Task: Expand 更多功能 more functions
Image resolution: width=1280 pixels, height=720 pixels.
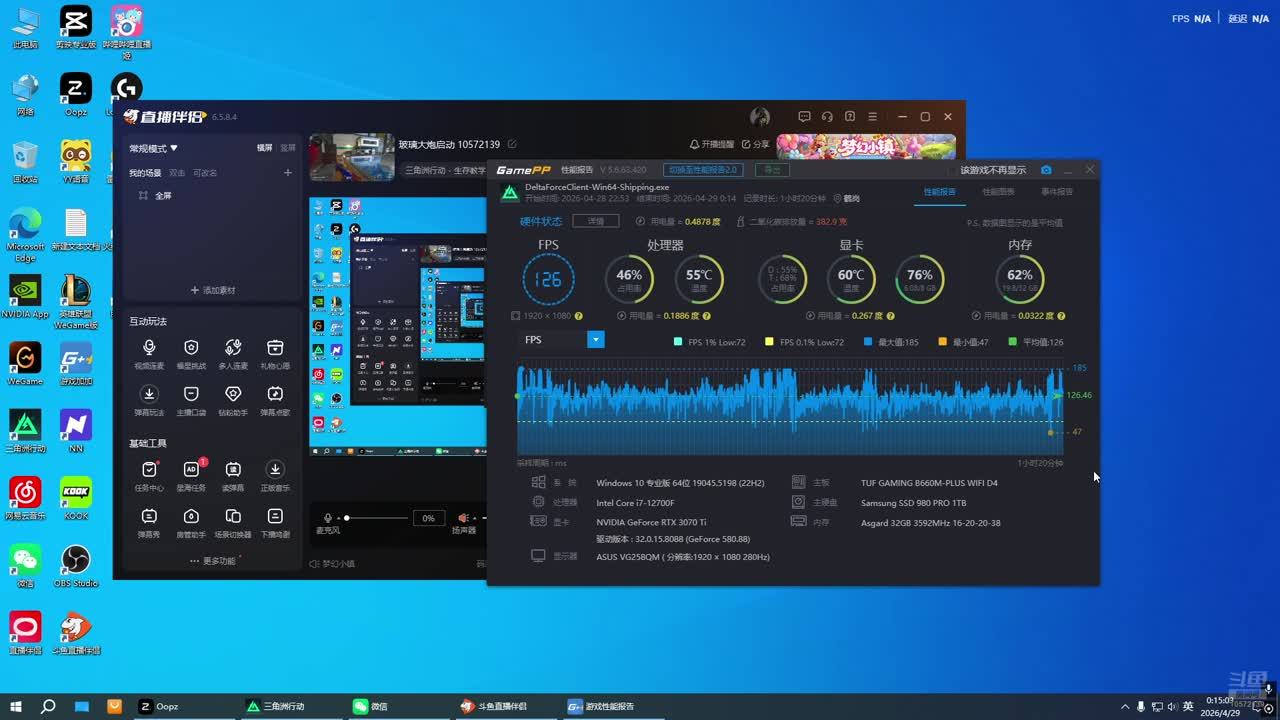Action: tap(213, 561)
